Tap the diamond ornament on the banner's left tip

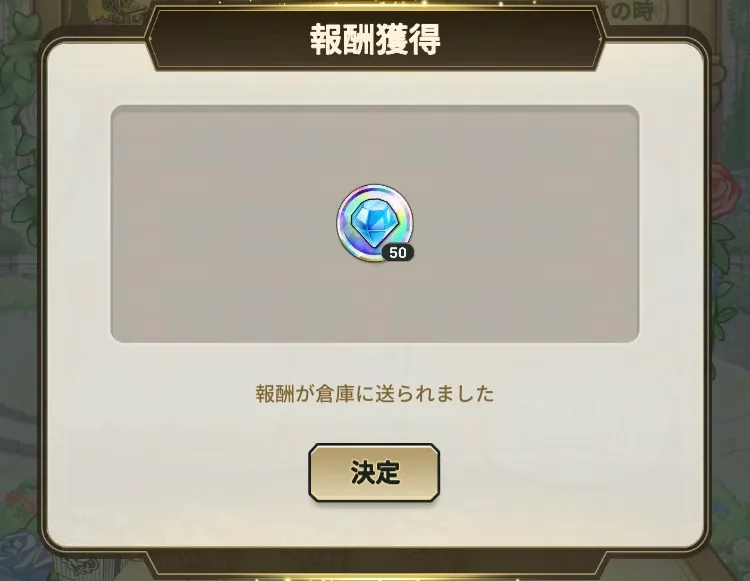pyautogui.click(x=151, y=39)
